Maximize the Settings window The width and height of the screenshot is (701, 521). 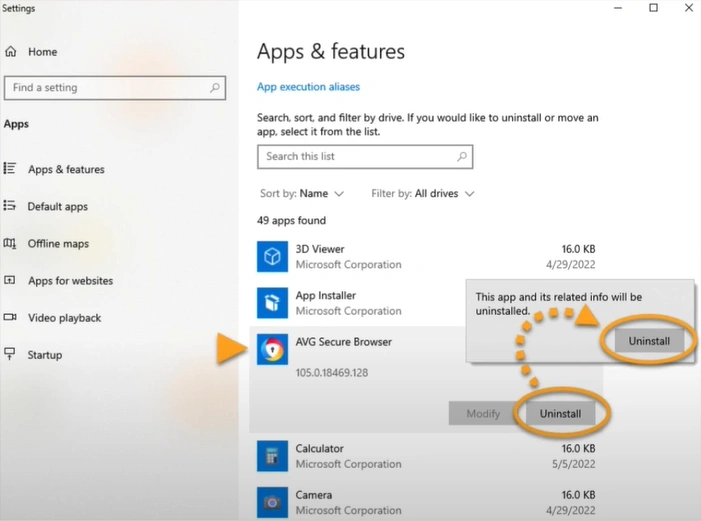pos(653,8)
